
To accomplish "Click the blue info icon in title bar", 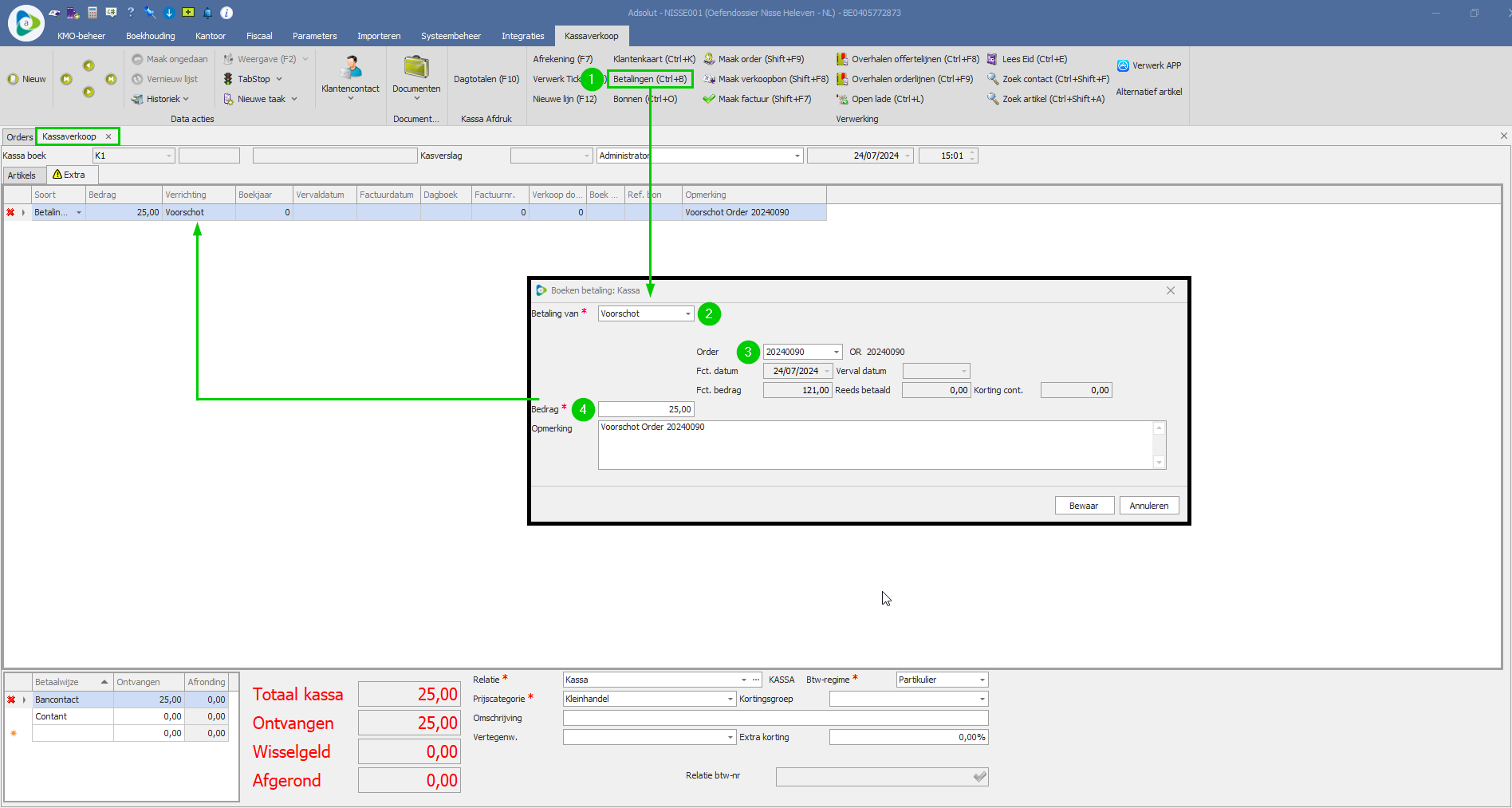I will pyautogui.click(x=226, y=13).
